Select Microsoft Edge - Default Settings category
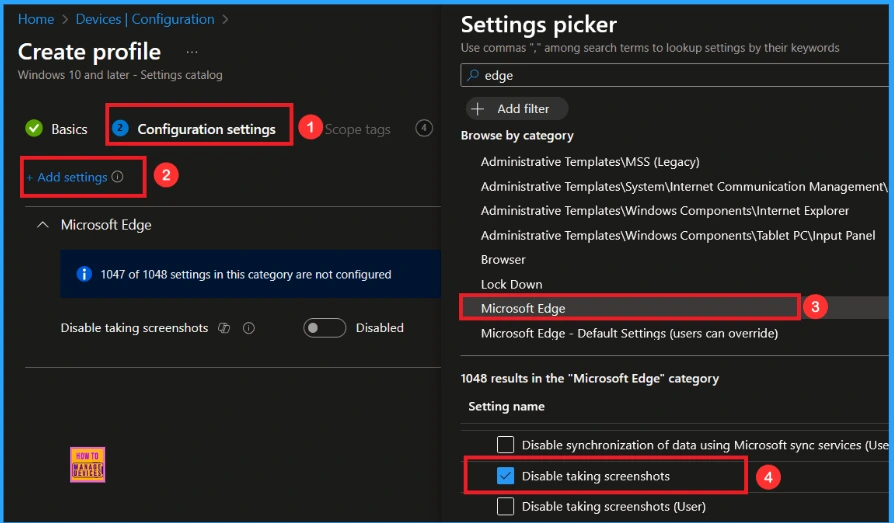The width and height of the screenshot is (894, 523). (x=629, y=333)
